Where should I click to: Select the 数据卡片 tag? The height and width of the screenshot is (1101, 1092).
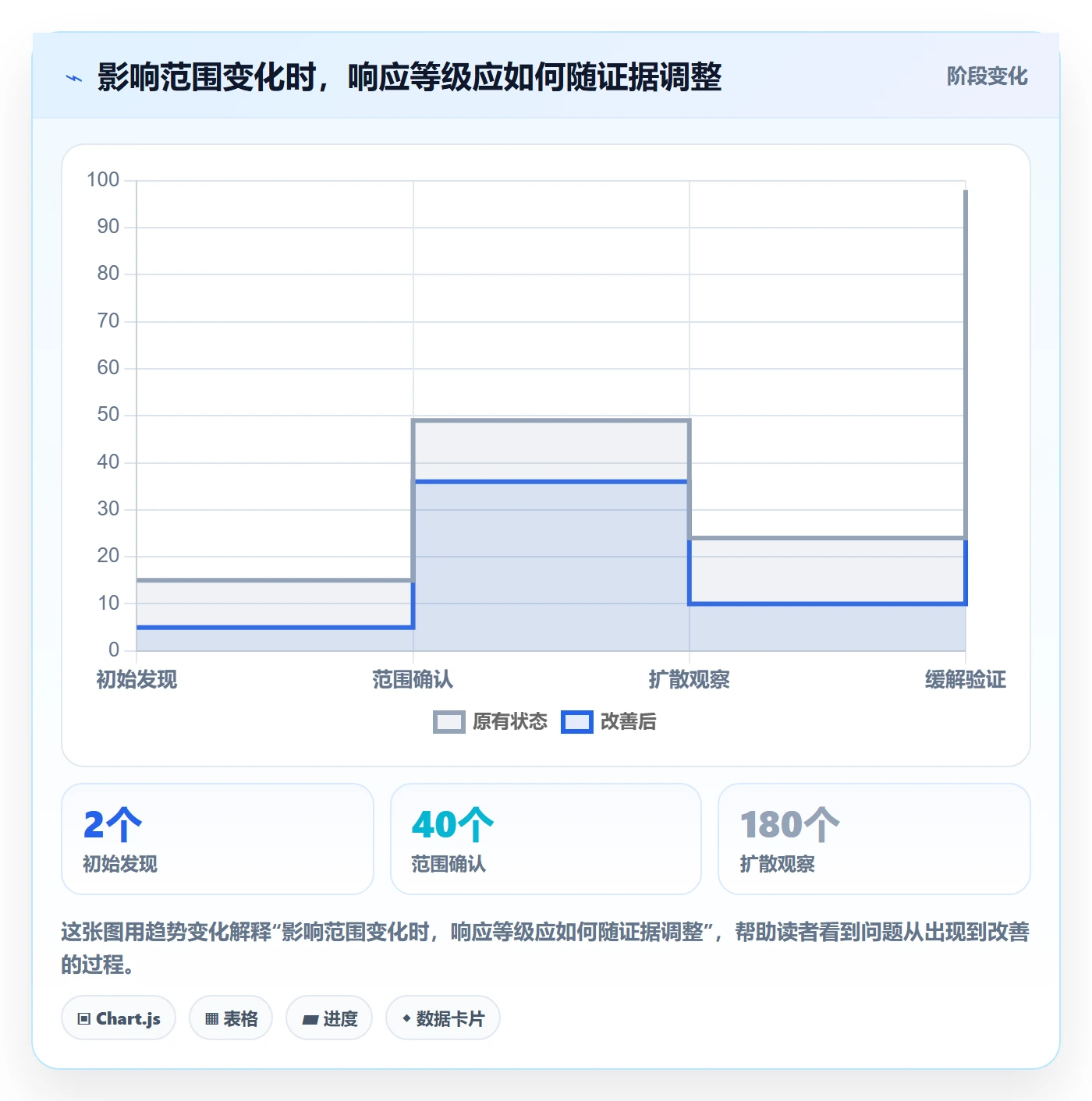(443, 1018)
